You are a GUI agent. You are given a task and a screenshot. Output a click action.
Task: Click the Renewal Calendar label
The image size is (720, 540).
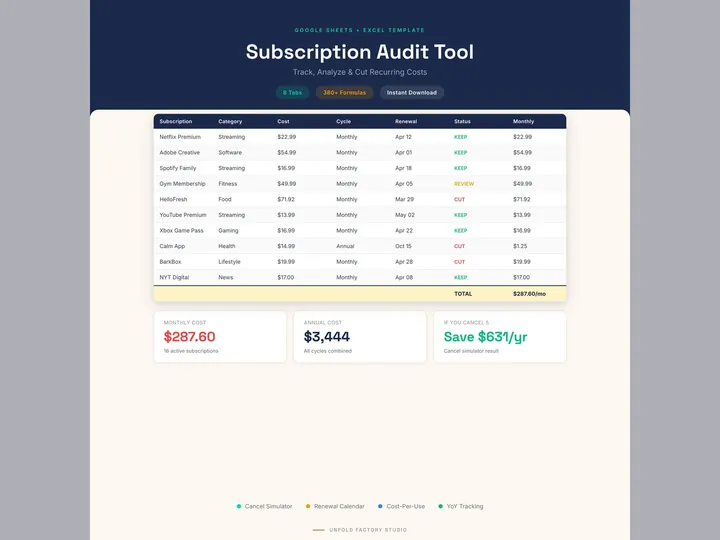[x=339, y=506]
